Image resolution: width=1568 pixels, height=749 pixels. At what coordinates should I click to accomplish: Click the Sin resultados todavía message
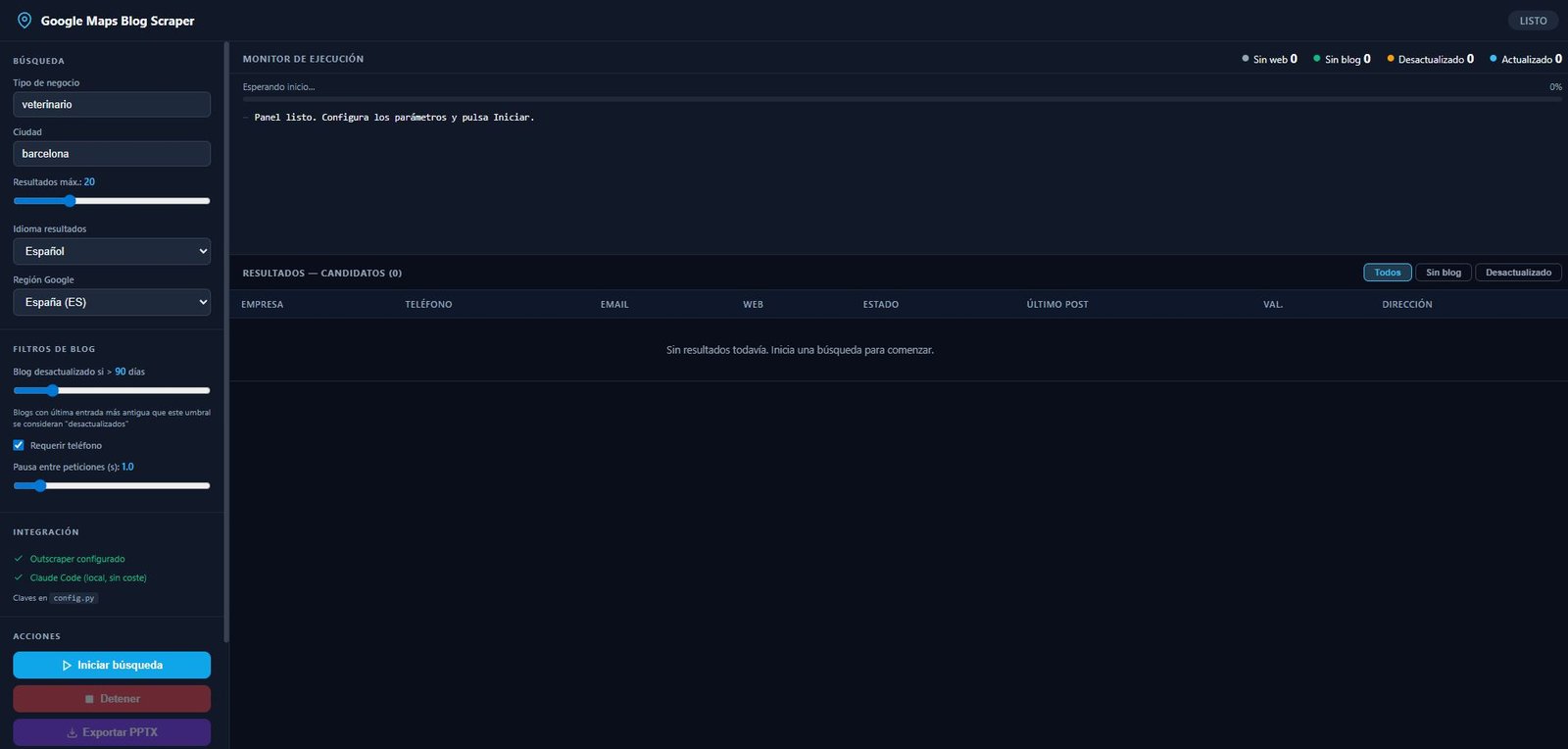point(800,350)
